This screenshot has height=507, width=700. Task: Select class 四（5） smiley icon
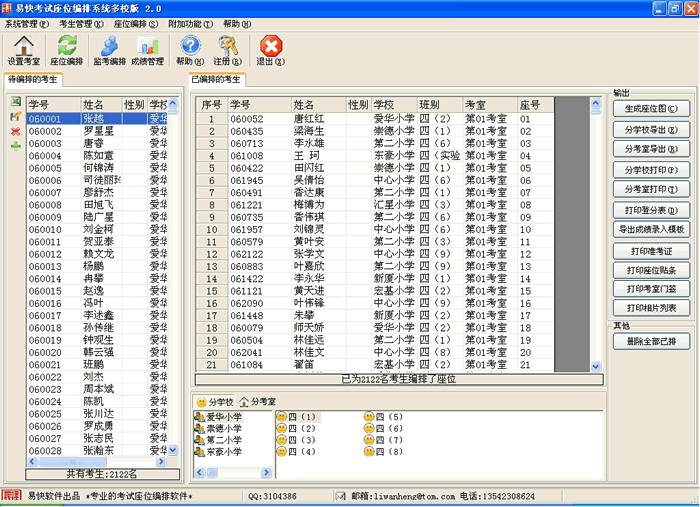click(369, 417)
